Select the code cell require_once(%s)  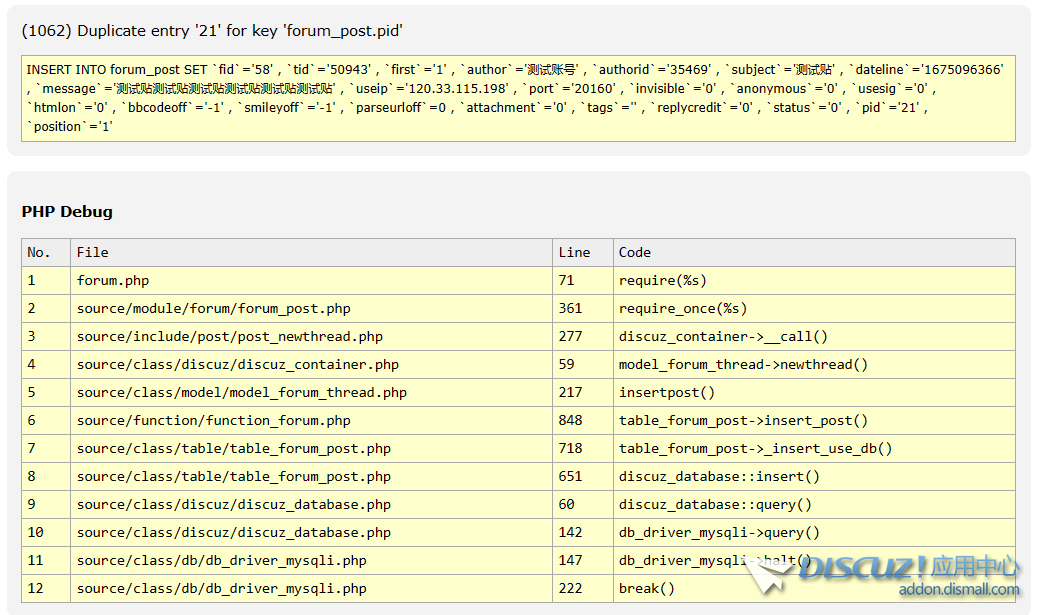click(x=683, y=308)
